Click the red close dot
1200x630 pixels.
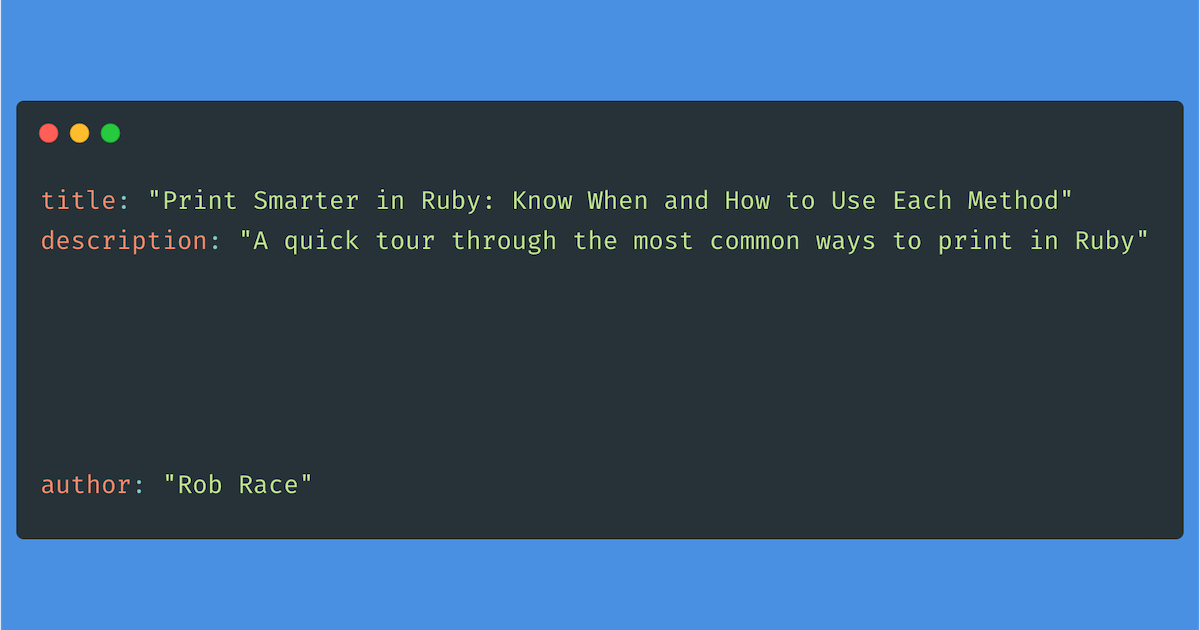point(49,133)
